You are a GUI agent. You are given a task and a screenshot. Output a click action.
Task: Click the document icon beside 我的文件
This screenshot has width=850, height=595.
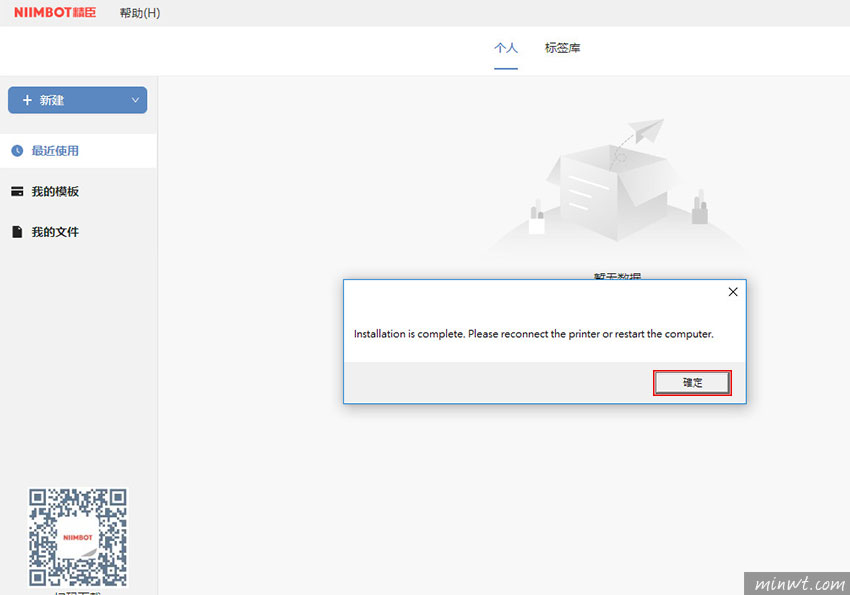coord(17,232)
